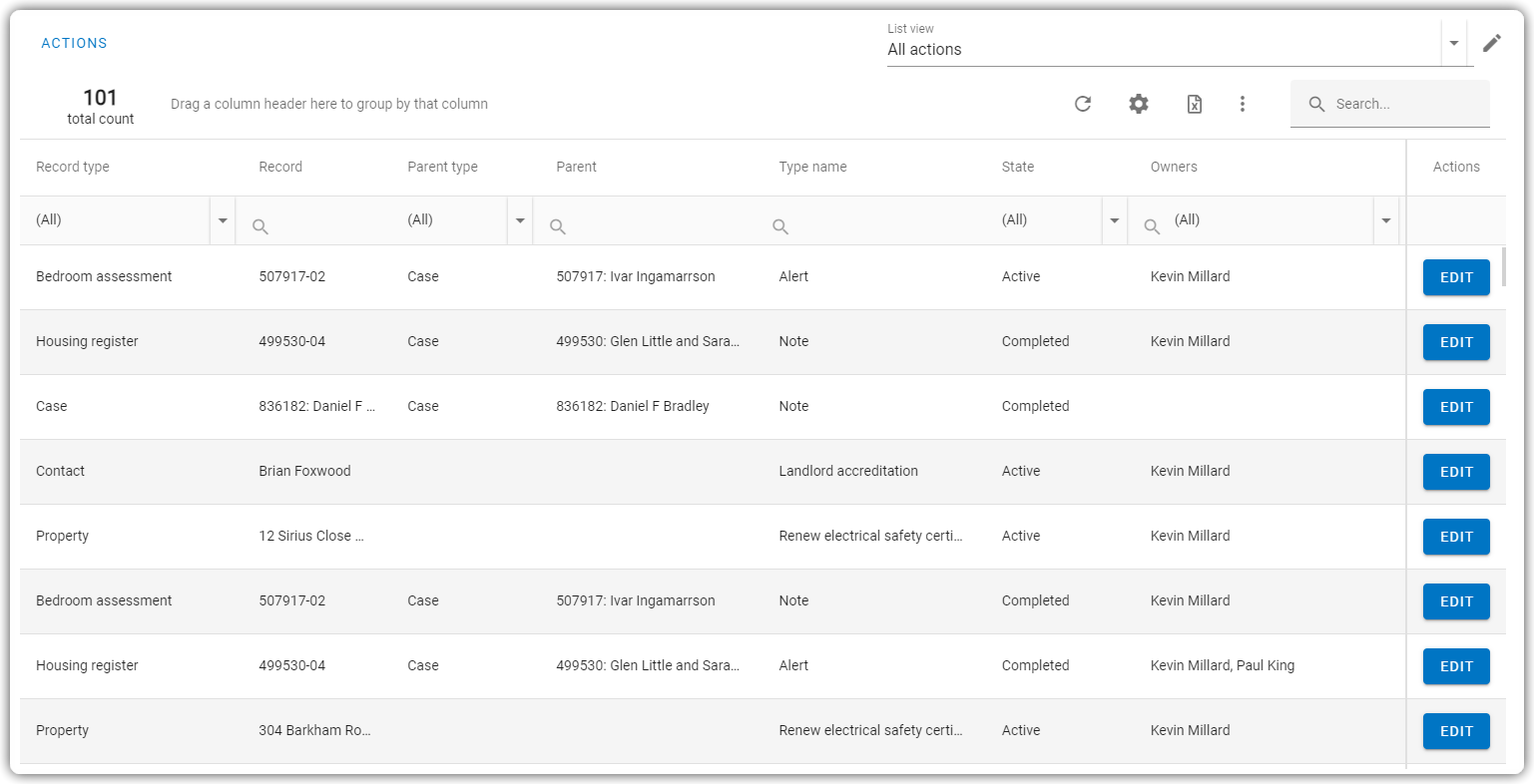The height and width of the screenshot is (784, 1534).
Task: Sort by State column header
Action: pyautogui.click(x=1018, y=167)
